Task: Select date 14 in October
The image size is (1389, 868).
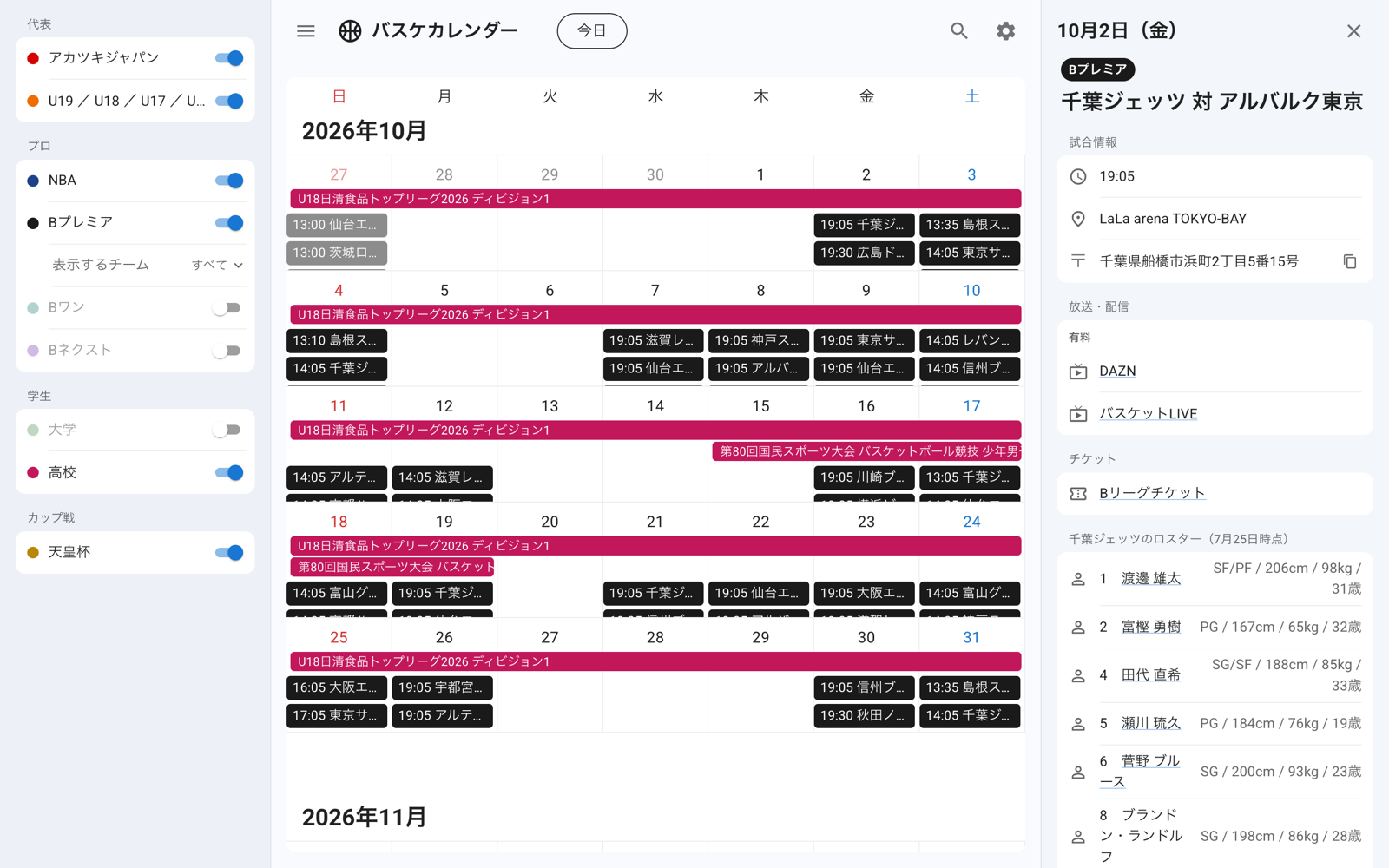Action: click(655, 406)
